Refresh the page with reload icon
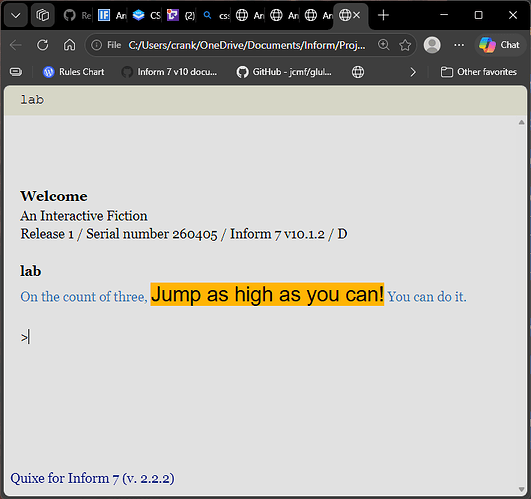Screen dimensions: 531x499 [x=43, y=45]
